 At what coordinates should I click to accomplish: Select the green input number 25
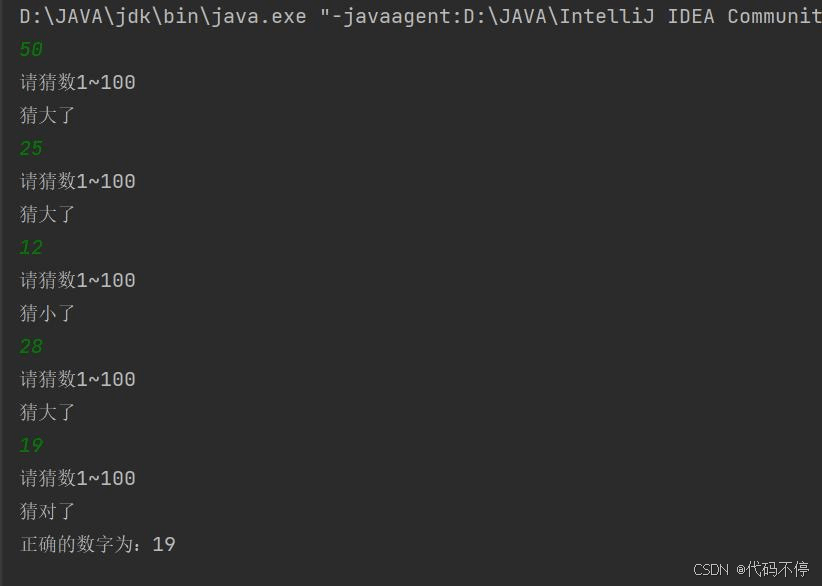point(31,149)
